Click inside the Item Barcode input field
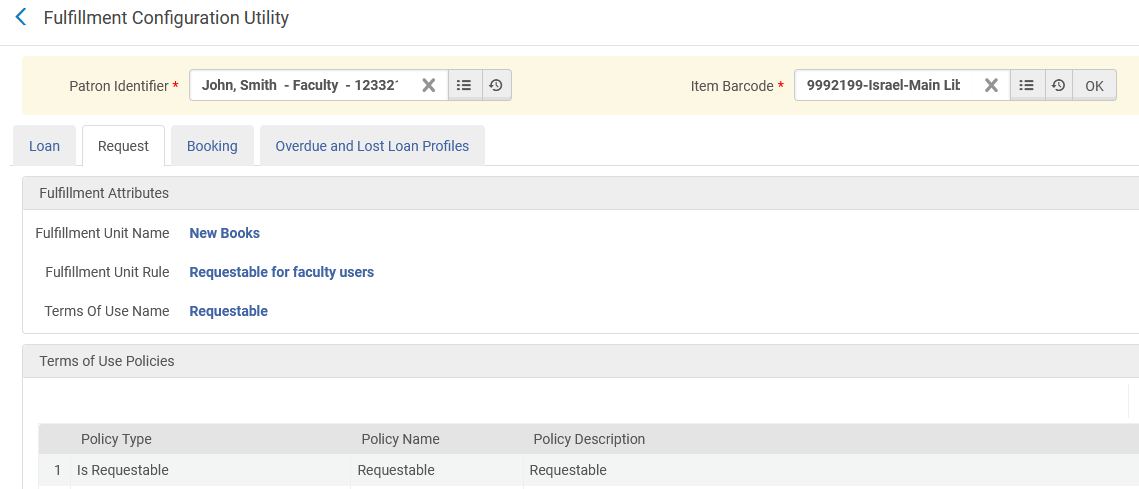This screenshot has width=1139, height=489. coord(882,86)
